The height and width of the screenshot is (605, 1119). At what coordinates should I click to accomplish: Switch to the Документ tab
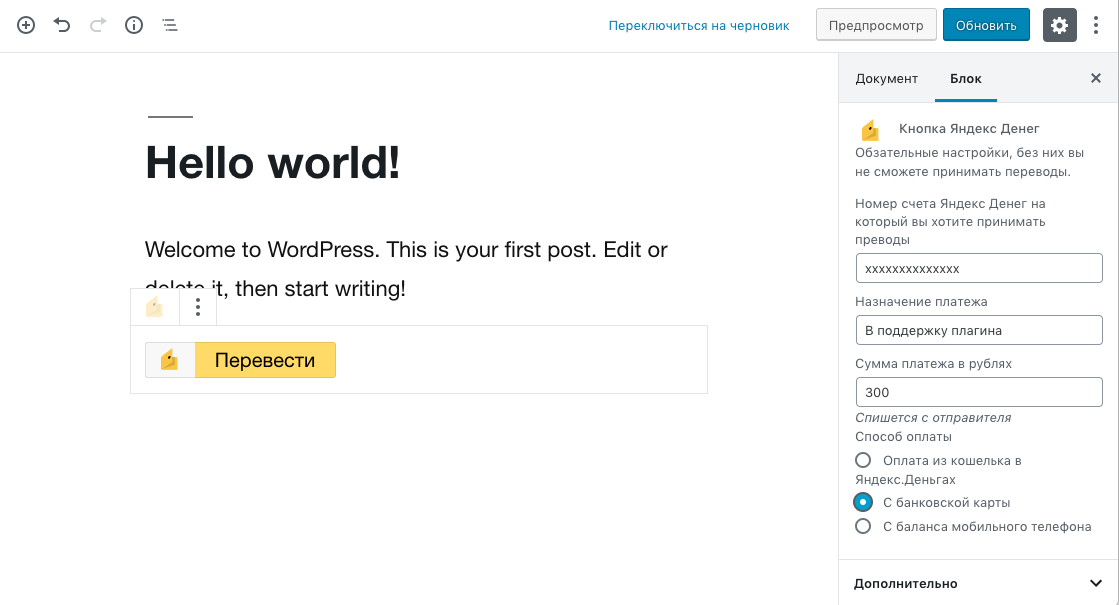coord(886,78)
